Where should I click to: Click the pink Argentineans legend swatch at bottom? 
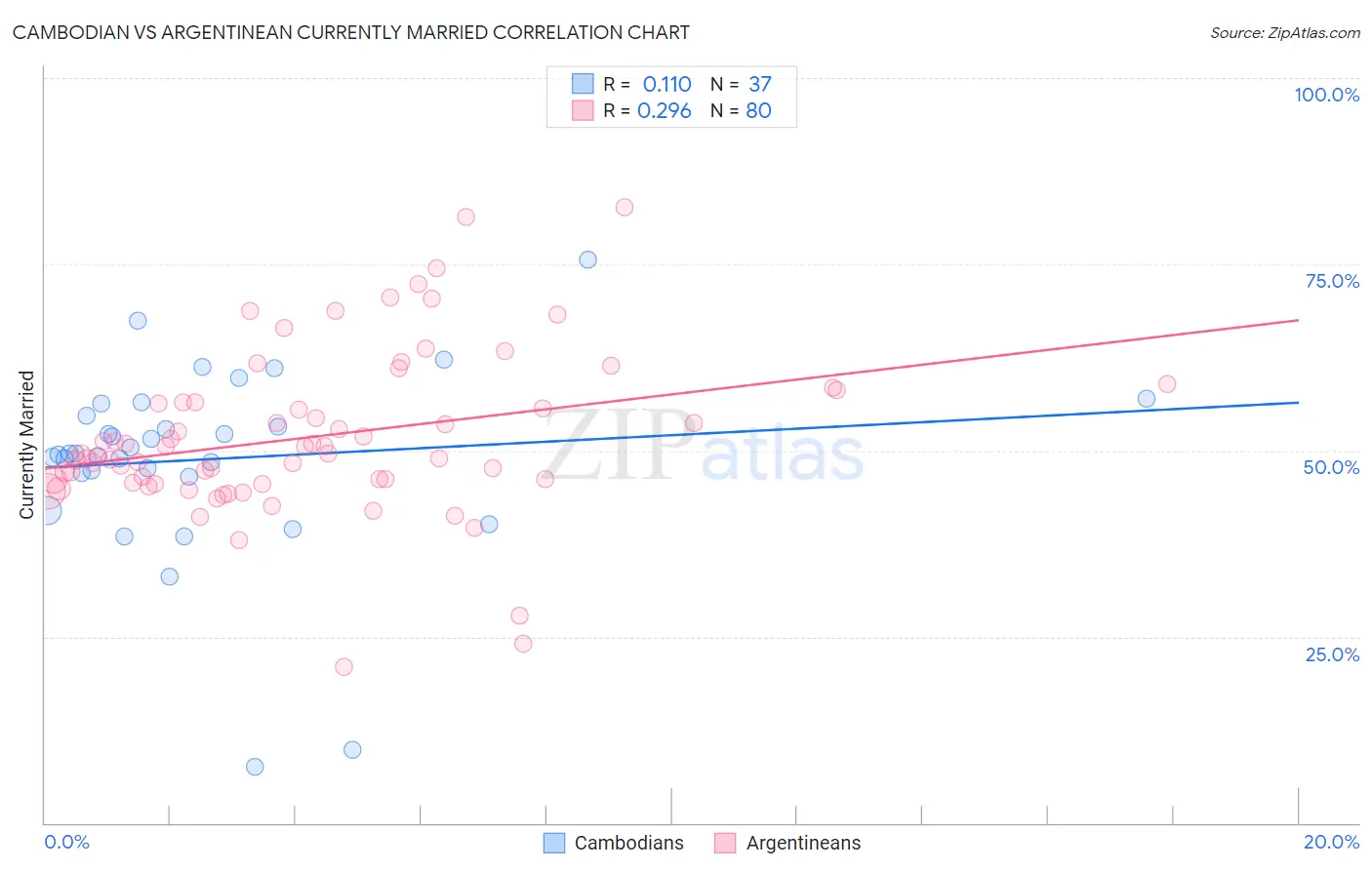pos(725,843)
